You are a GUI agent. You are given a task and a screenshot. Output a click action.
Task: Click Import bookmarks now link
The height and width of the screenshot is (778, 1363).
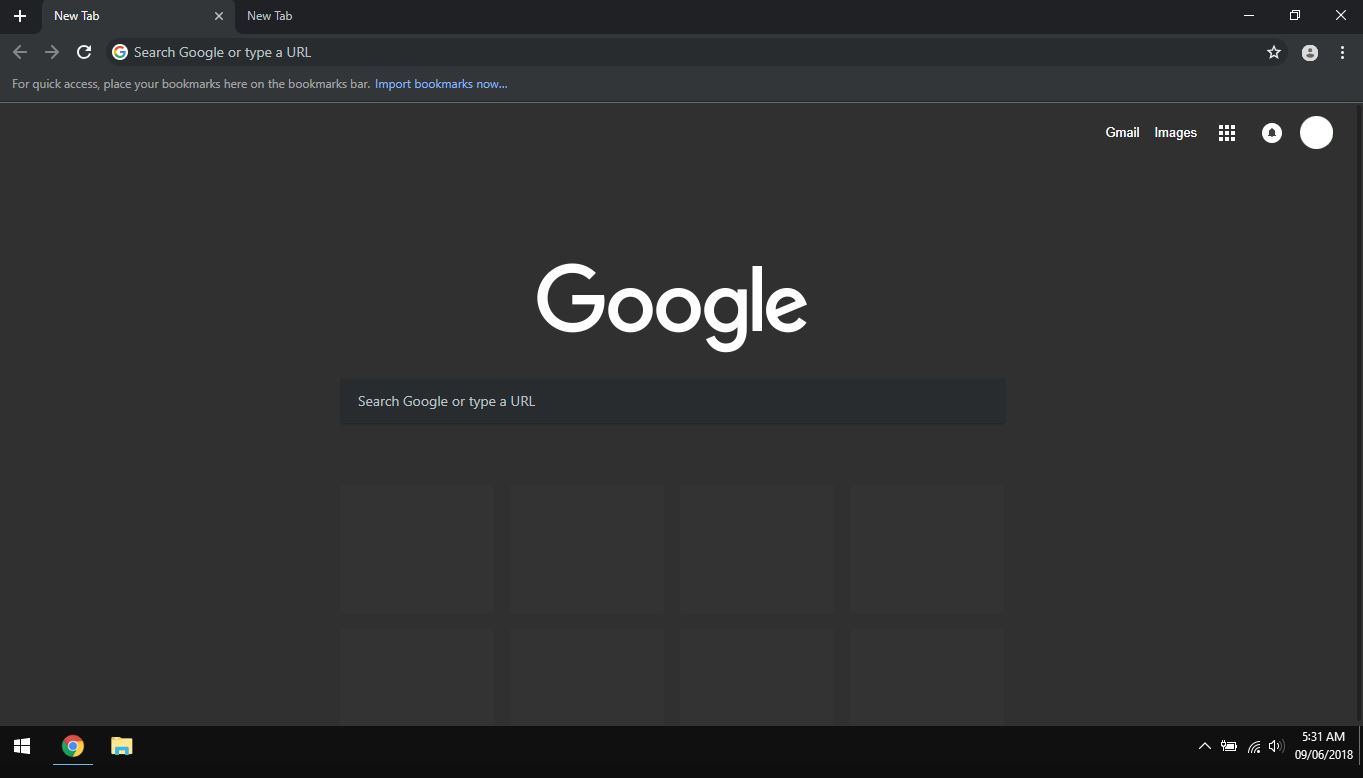(x=441, y=84)
